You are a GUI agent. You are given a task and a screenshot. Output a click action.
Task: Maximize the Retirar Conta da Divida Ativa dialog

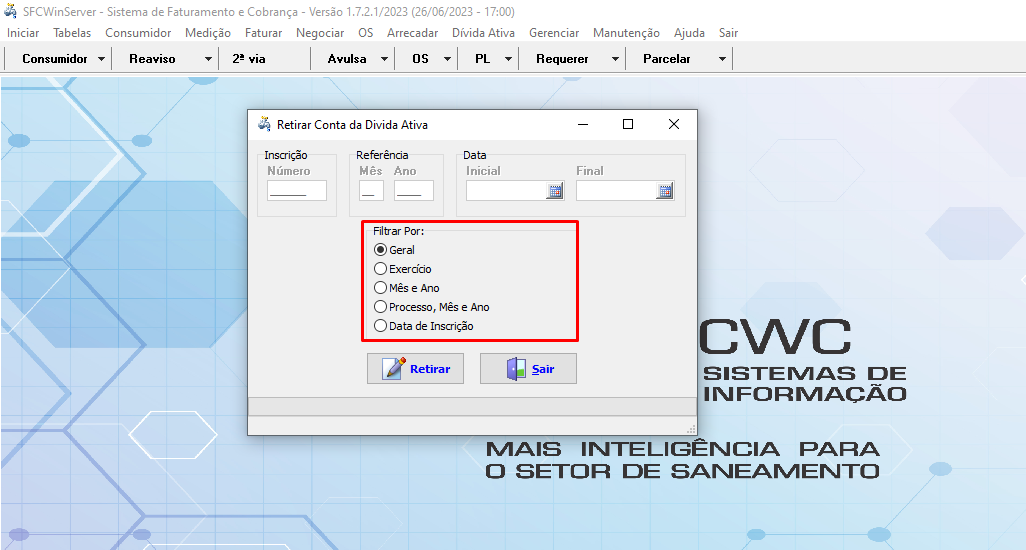(x=628, y=124)
